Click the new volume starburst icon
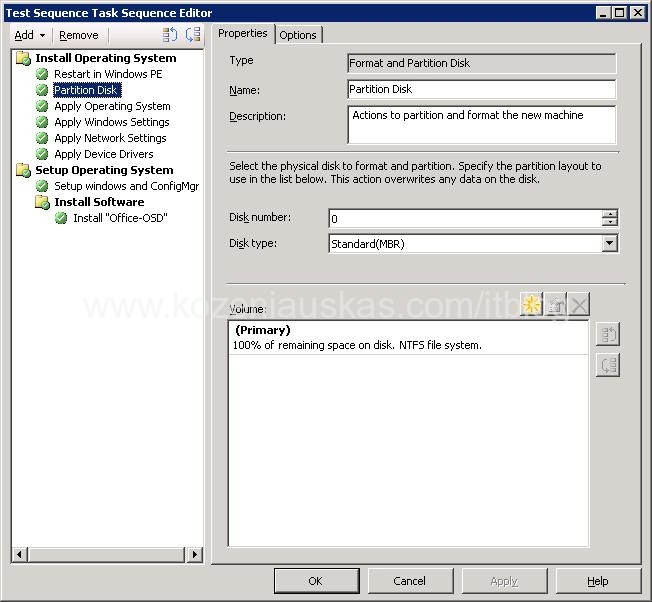The height and width of the screenshot is (602, 652). click(x=532, y=306)
